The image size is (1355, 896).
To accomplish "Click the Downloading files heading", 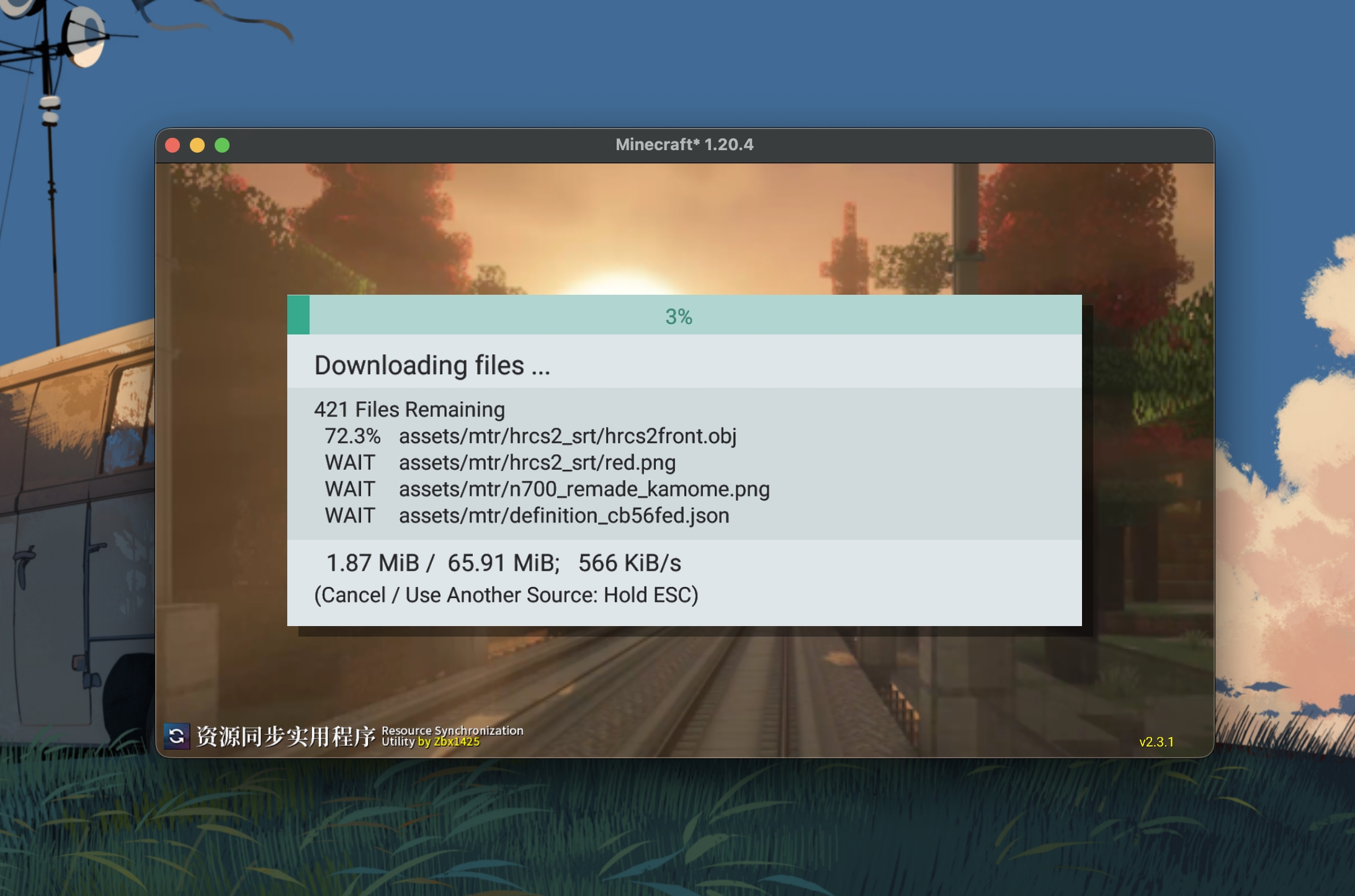I will point(432,365).
